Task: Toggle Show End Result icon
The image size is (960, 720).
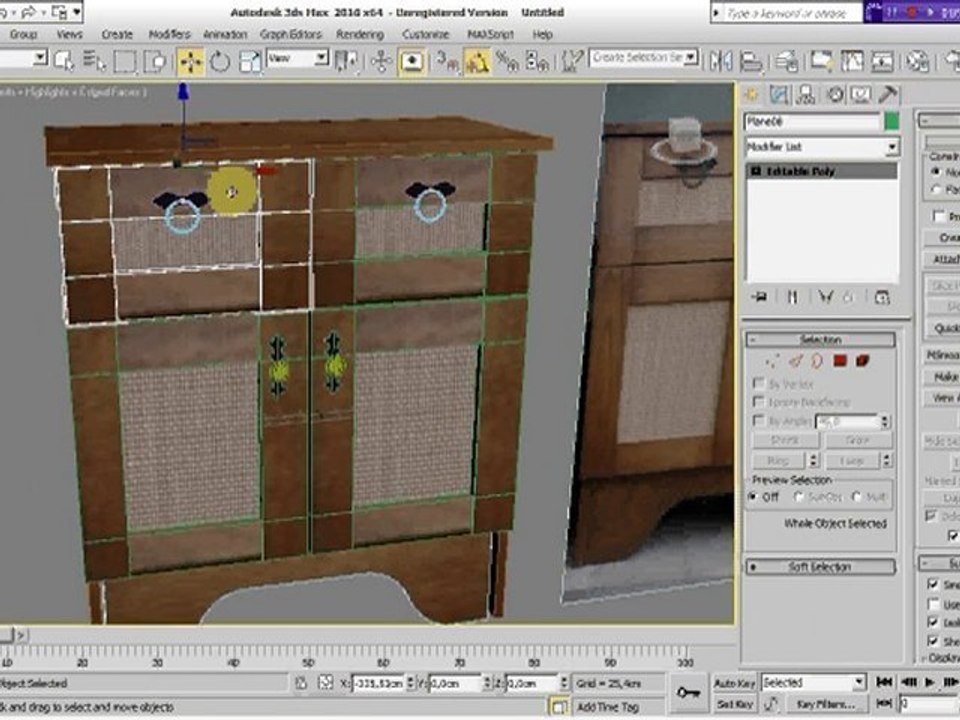Action: pos(792,298)
